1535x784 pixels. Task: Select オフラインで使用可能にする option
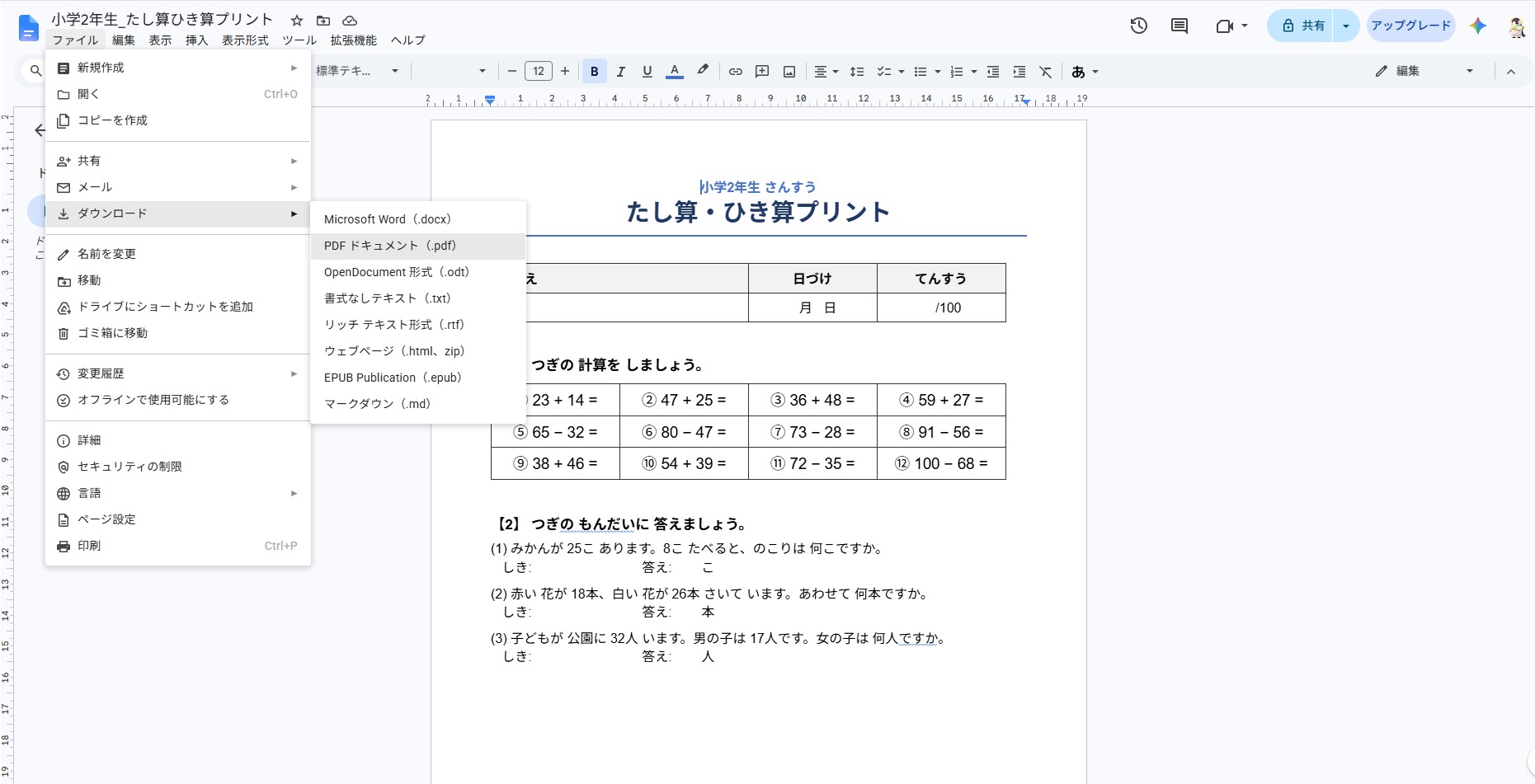click(x=178, y=400)
